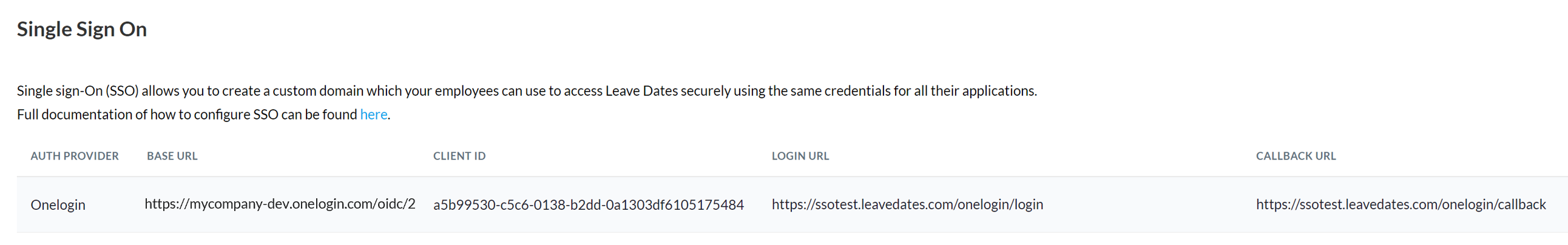Image resolution: width=1568 pixels, height=245 pixels.
Task: Click the CLIENT ID column header
Action: click(459, 156)
